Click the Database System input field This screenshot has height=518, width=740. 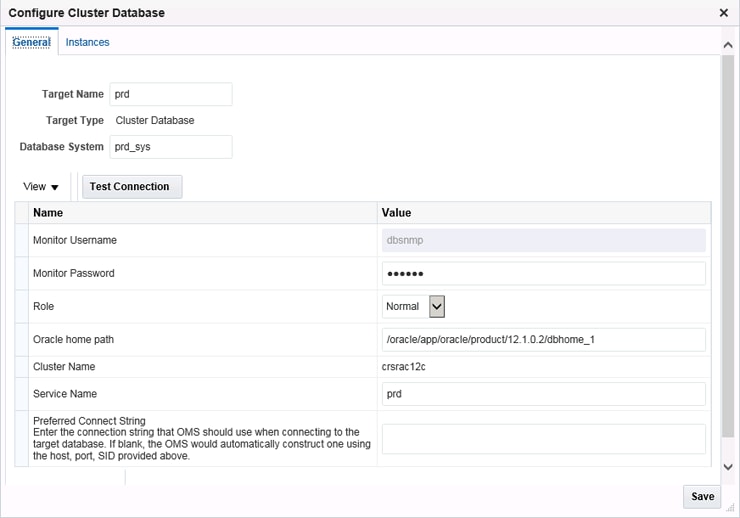(x=170, y=147)
